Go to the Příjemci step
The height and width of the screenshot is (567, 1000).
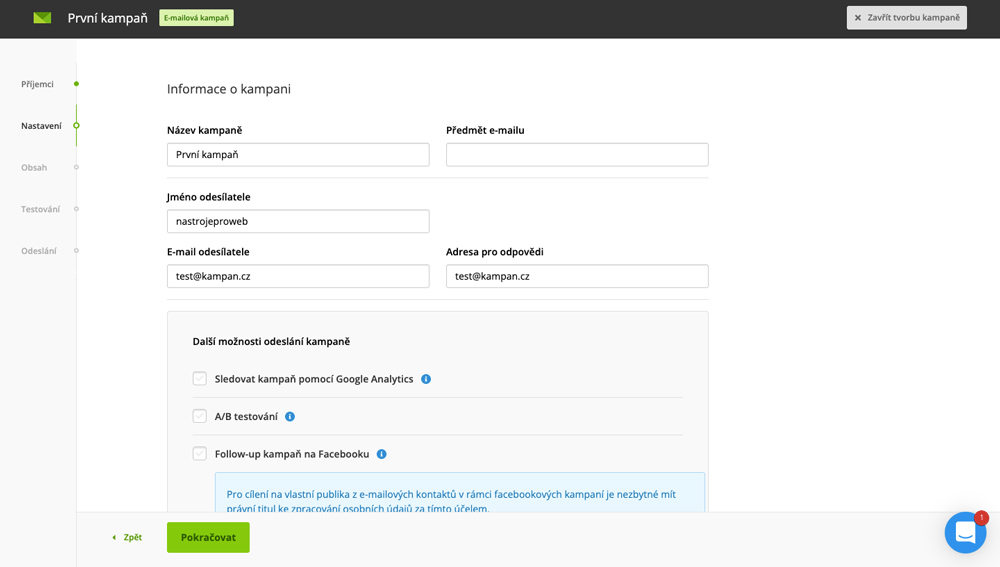coord(37,84)
